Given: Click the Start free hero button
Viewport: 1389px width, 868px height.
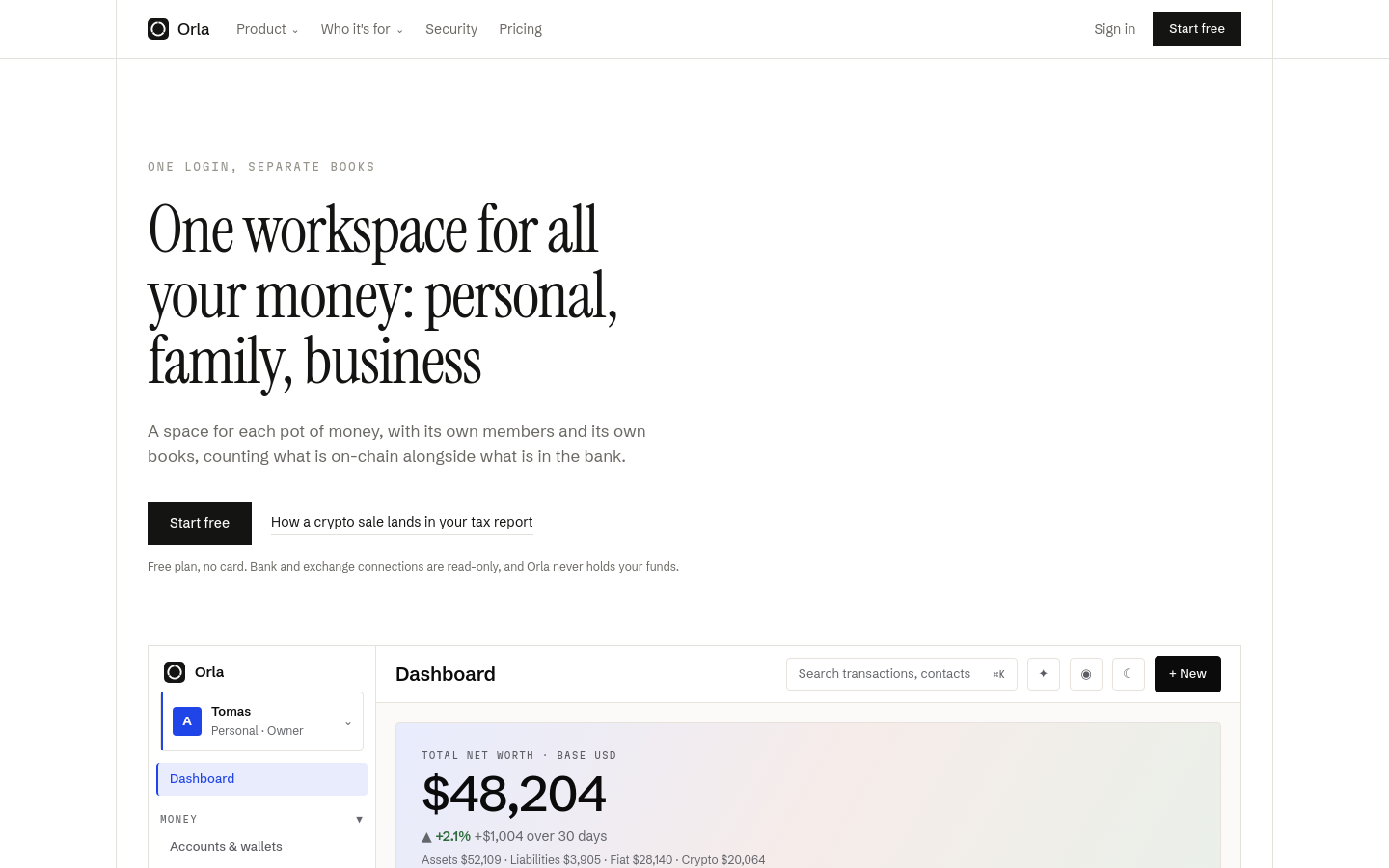Looking at the screenshot, I should tap(200, 523).
